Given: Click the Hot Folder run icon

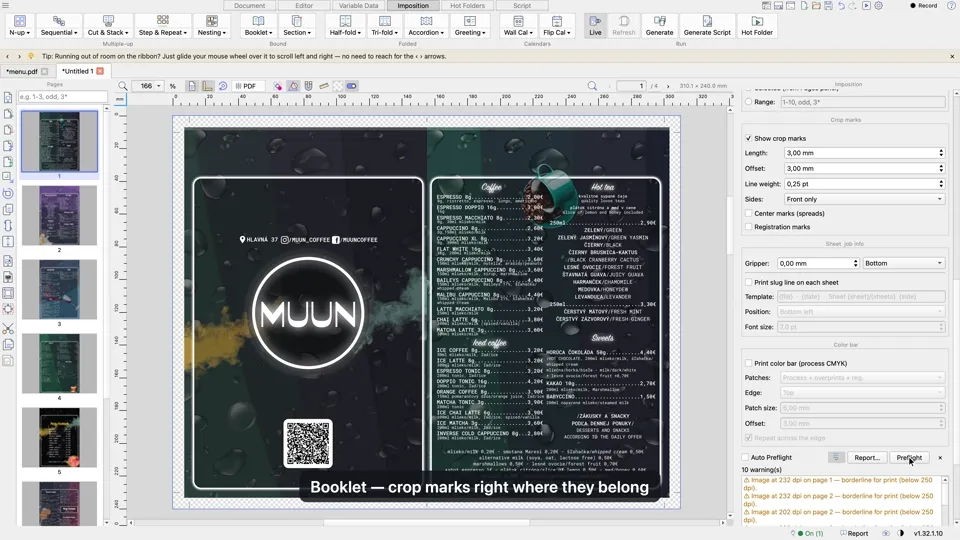Looking at the screenshot, I should (x=757, y=26).
